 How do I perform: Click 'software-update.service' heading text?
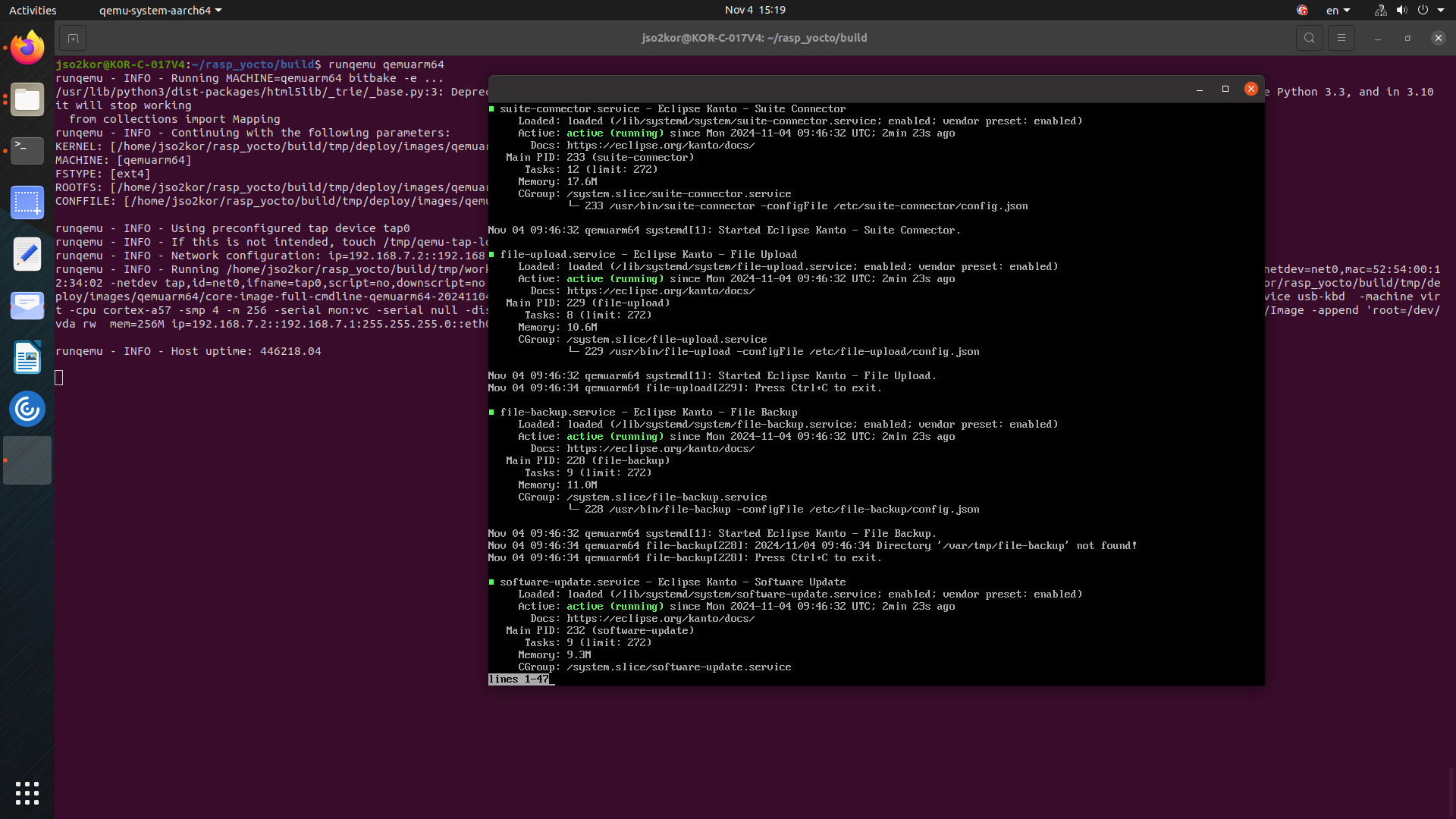tap(570, 582)
